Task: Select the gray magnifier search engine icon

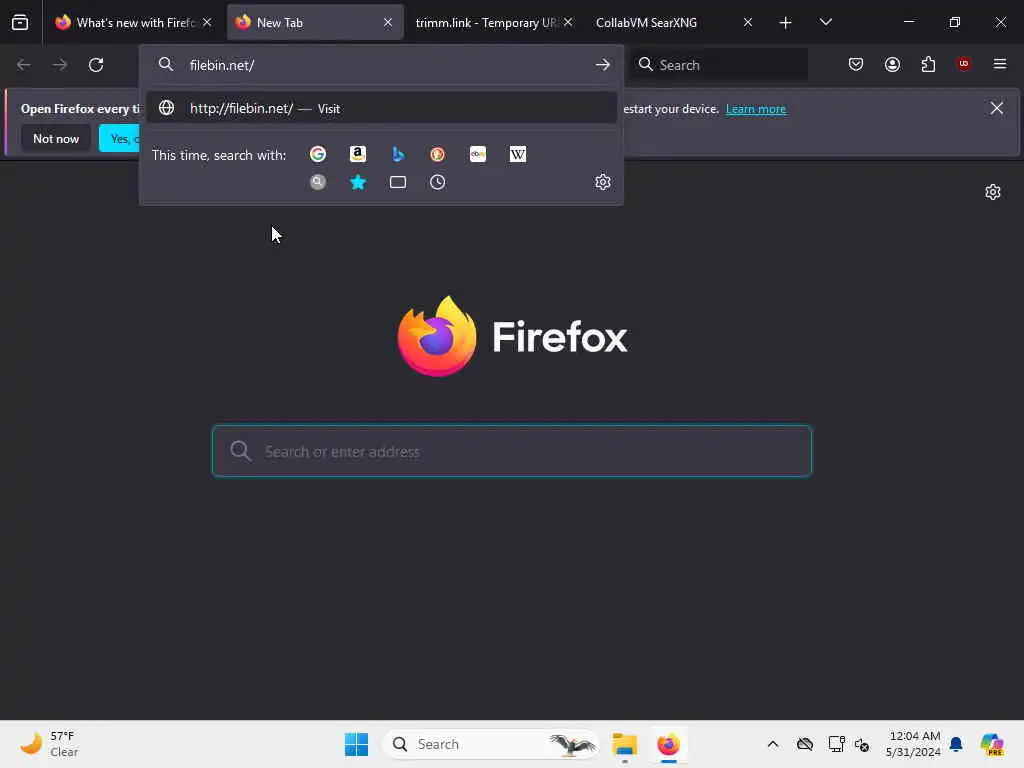Action: (318, 182)
